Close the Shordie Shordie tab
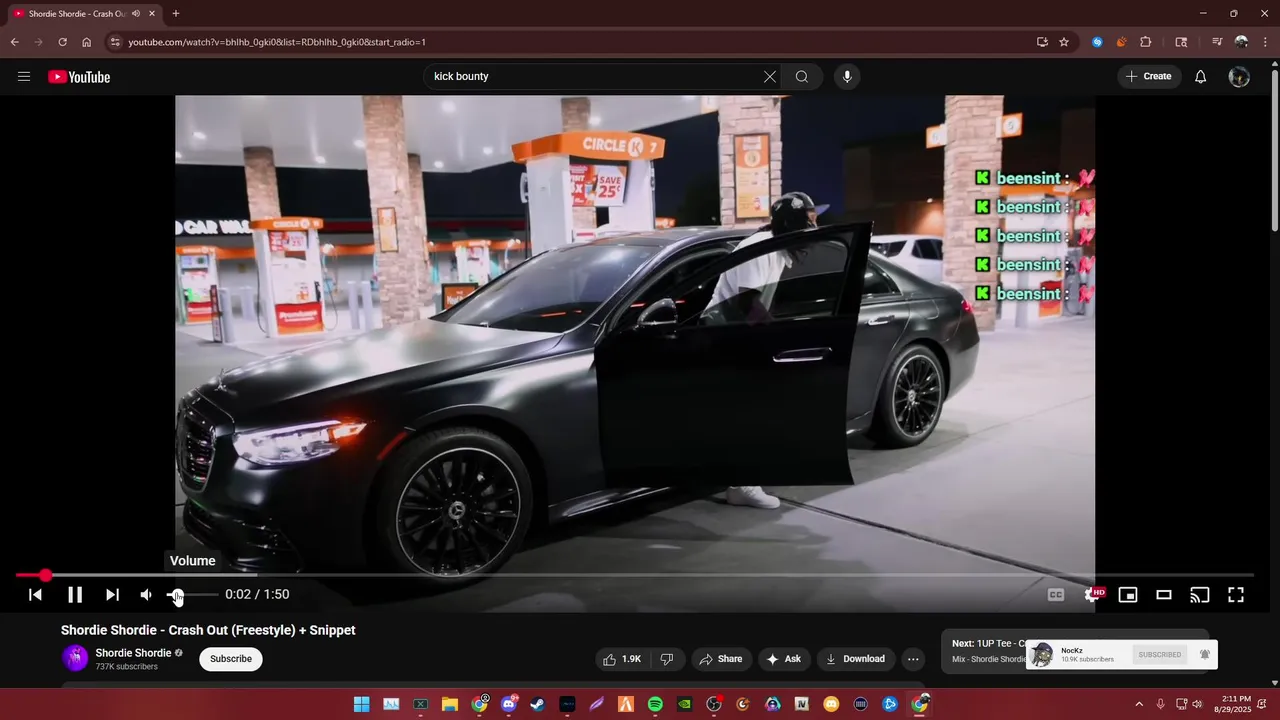Screen dimensions: 1280x720 pyautogui.click(x=151, y=14)
